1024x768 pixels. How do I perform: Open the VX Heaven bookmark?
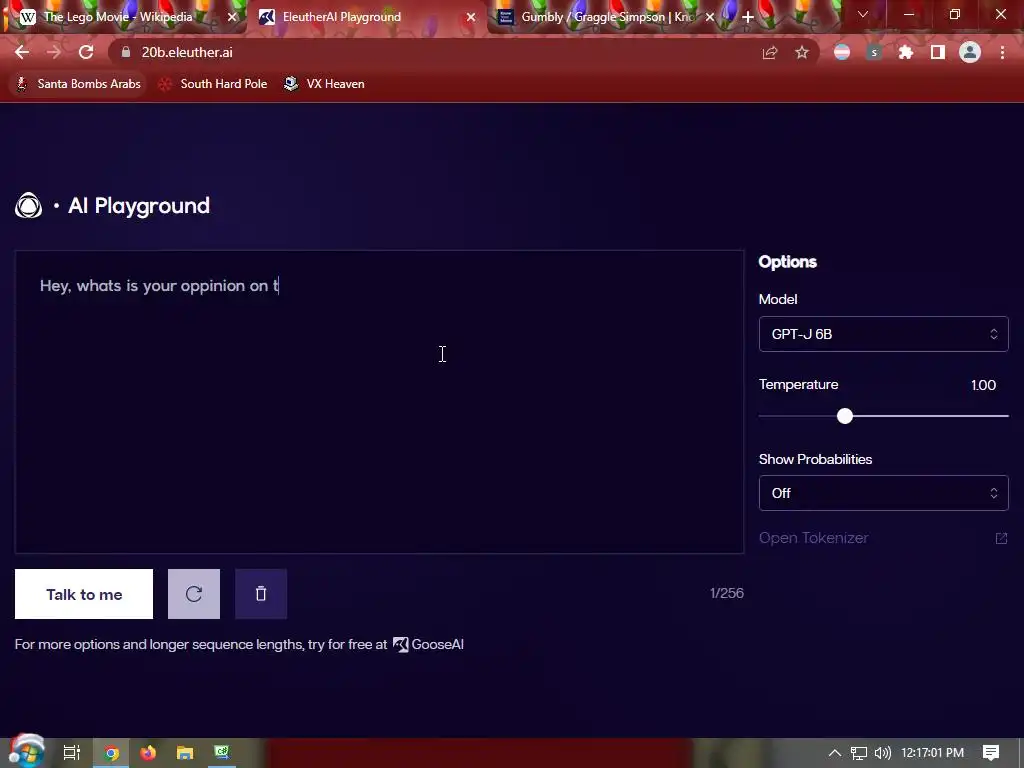[325, 84]
